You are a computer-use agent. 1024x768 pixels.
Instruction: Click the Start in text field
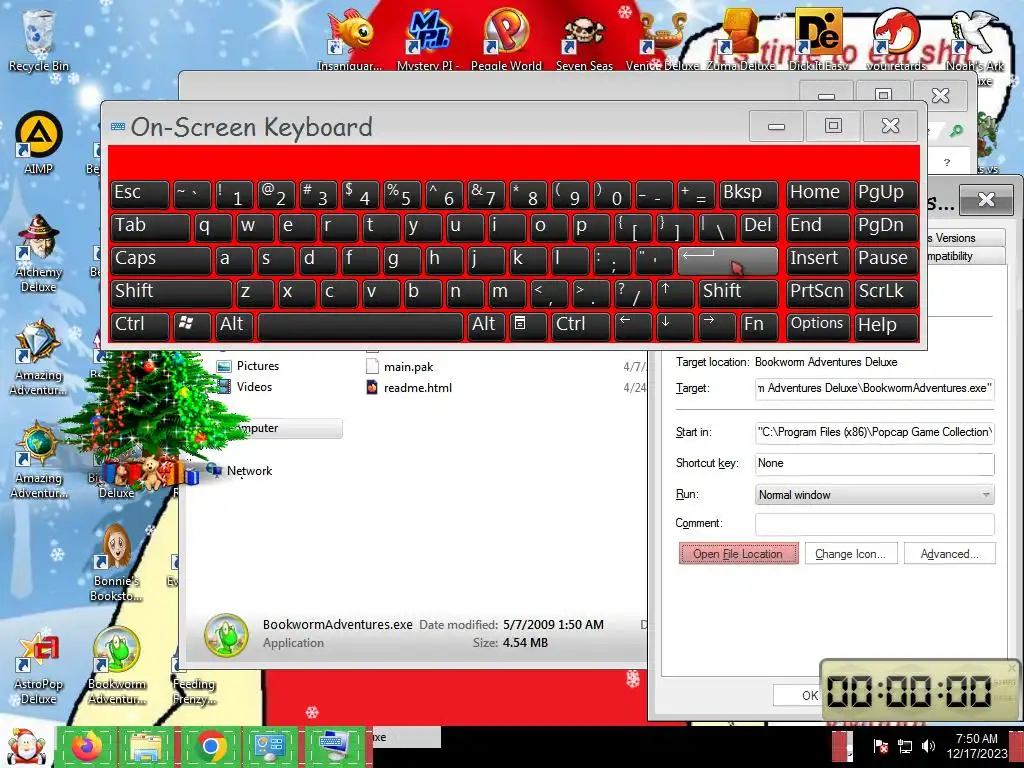tap(874, 432)
